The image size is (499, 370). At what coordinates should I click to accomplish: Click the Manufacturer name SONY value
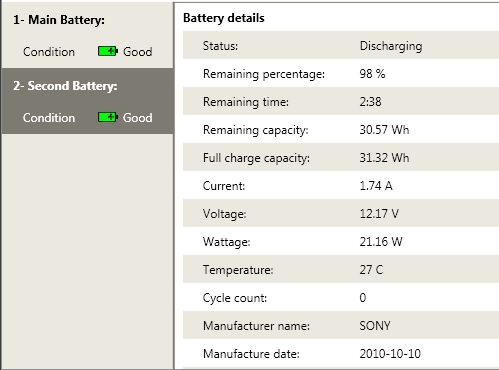375,326
